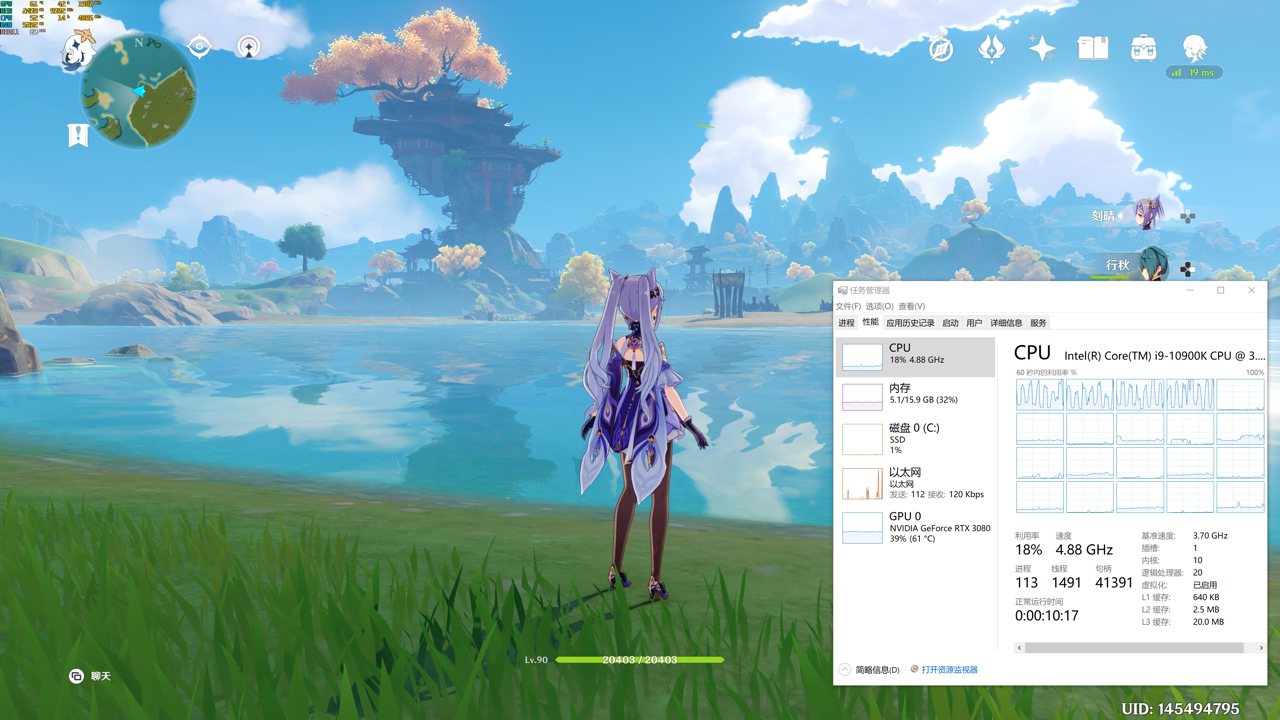Open the 用户 tab
The height and width of the screenshot is (720, 1280).
tap(974, 323)
